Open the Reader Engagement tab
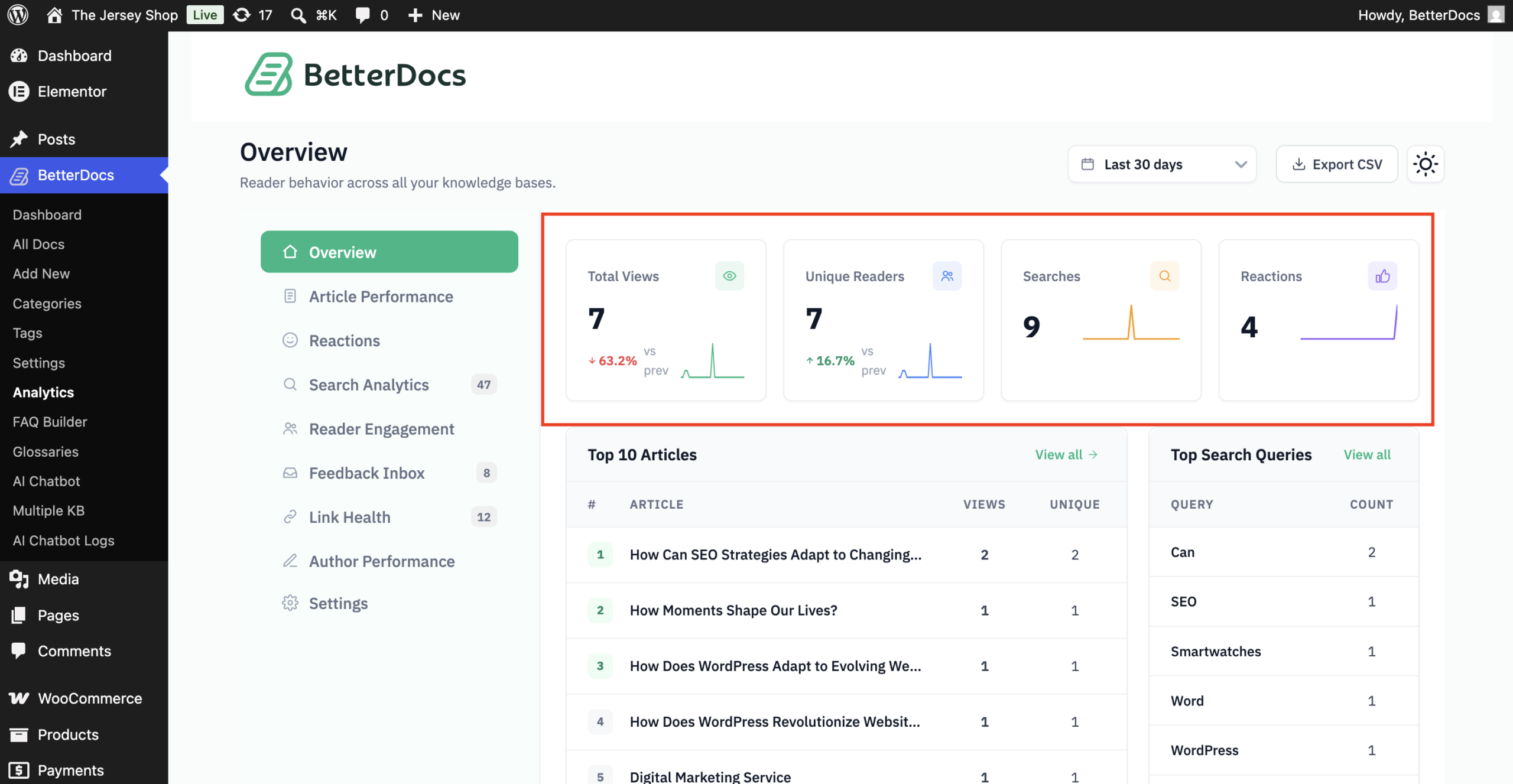The image size is (1513, 784). [x=389, y=429]
